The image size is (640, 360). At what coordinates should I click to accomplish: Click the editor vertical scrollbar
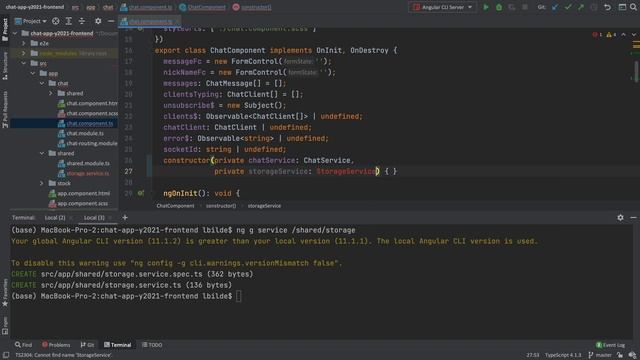[x=636, y=71]
